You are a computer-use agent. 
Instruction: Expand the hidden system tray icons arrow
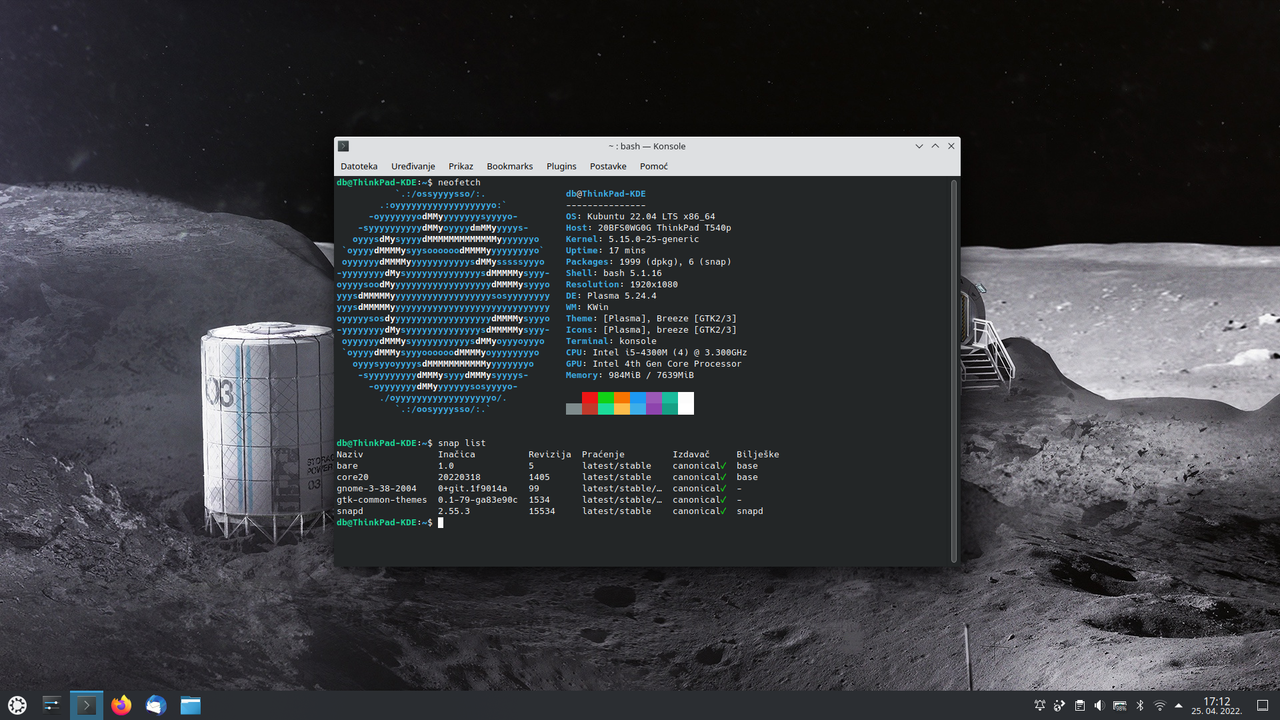pyautogui.click(x=1178, y=706)
